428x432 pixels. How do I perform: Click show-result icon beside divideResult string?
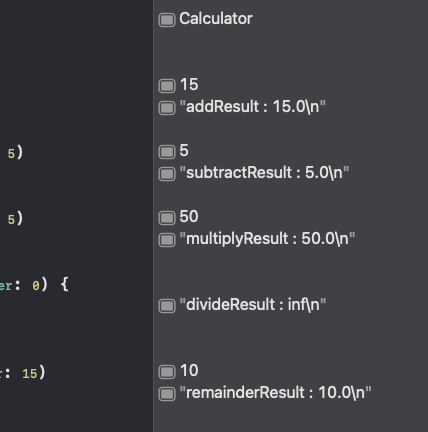[167, 306]
